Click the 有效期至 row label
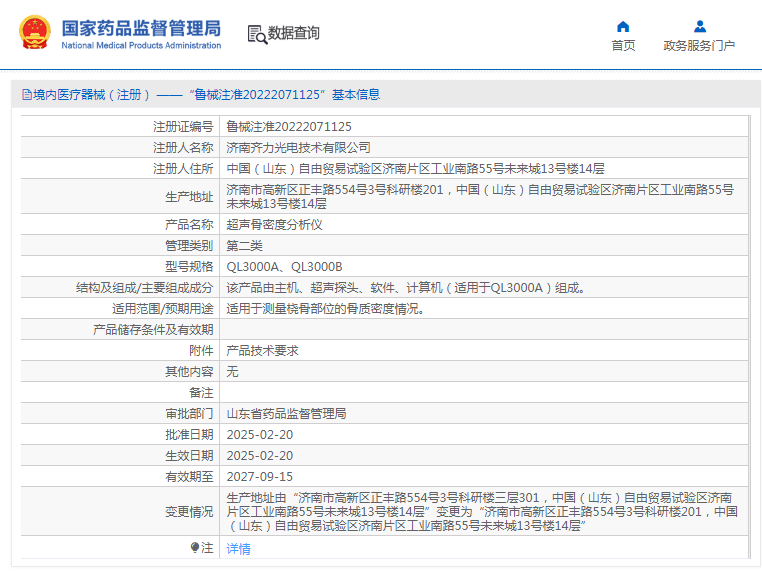Image resolution: width=762 pixels, height=573 pixels. 189,476
